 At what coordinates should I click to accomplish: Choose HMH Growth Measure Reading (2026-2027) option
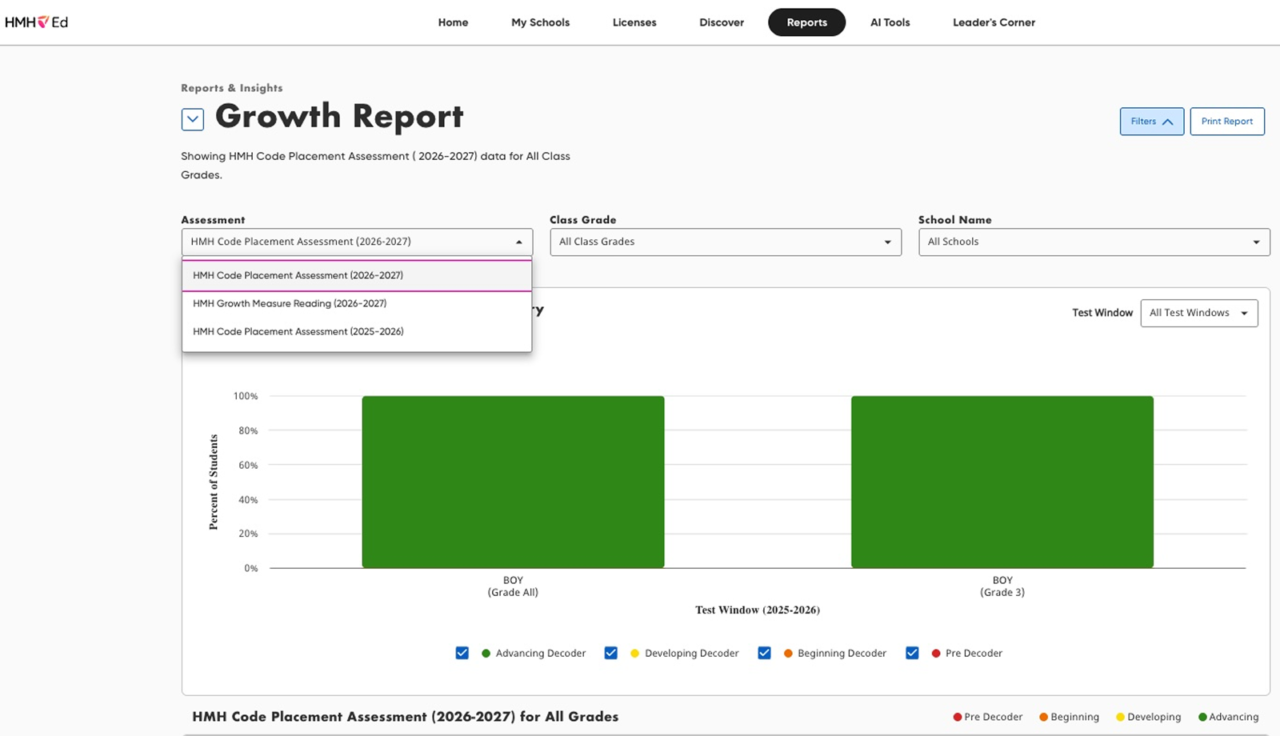pos(357,303)
